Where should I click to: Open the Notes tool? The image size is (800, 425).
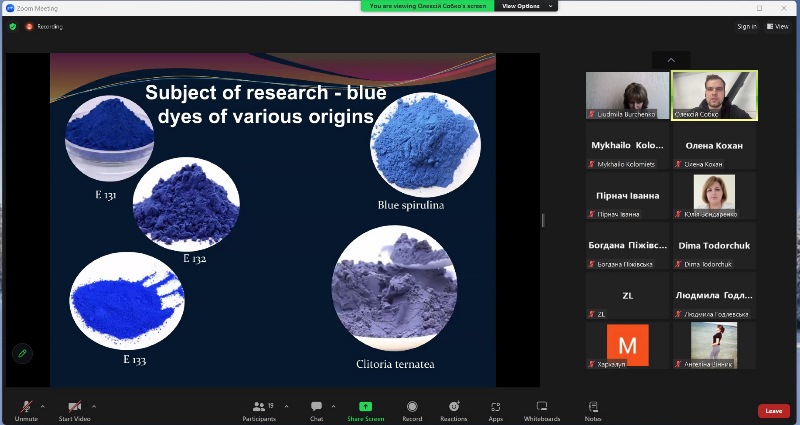(593, 408)
